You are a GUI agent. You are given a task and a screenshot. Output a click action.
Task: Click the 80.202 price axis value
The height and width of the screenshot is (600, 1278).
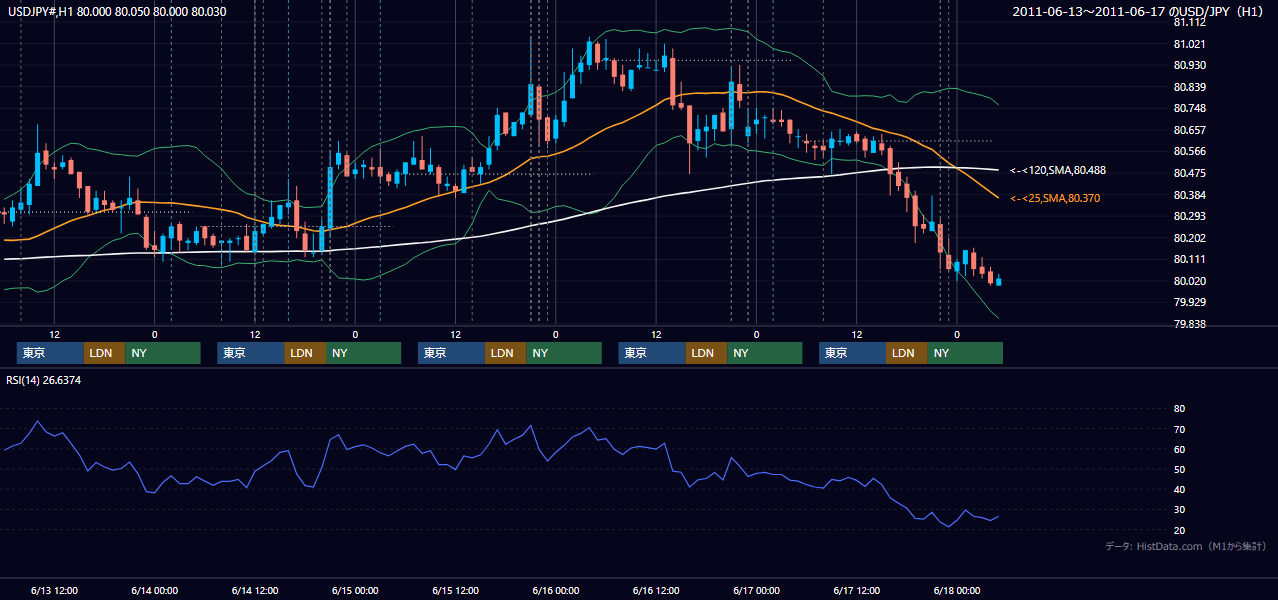[x=1188, y=238]
